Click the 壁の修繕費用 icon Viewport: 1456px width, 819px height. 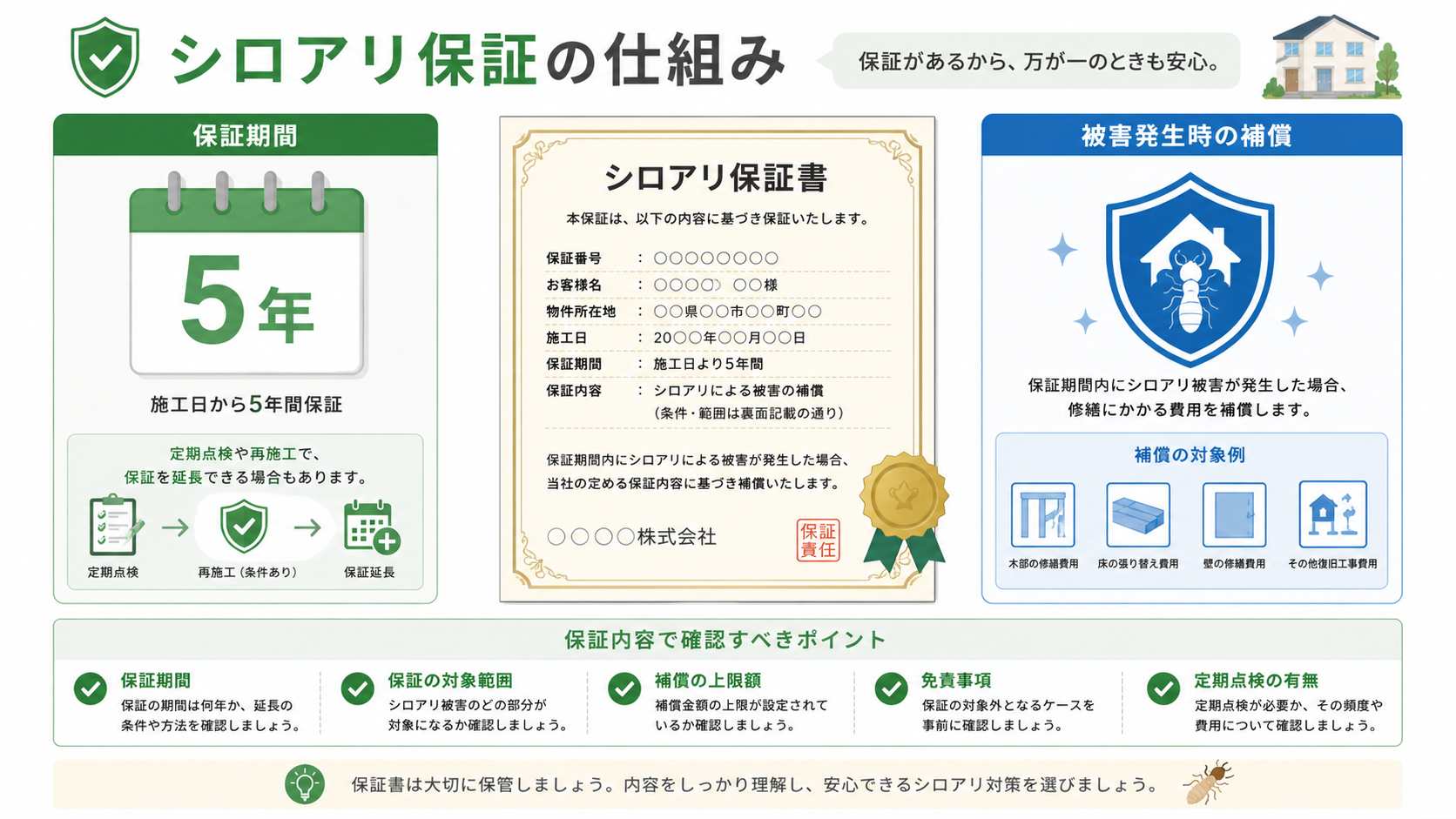tap(1234, 514)
